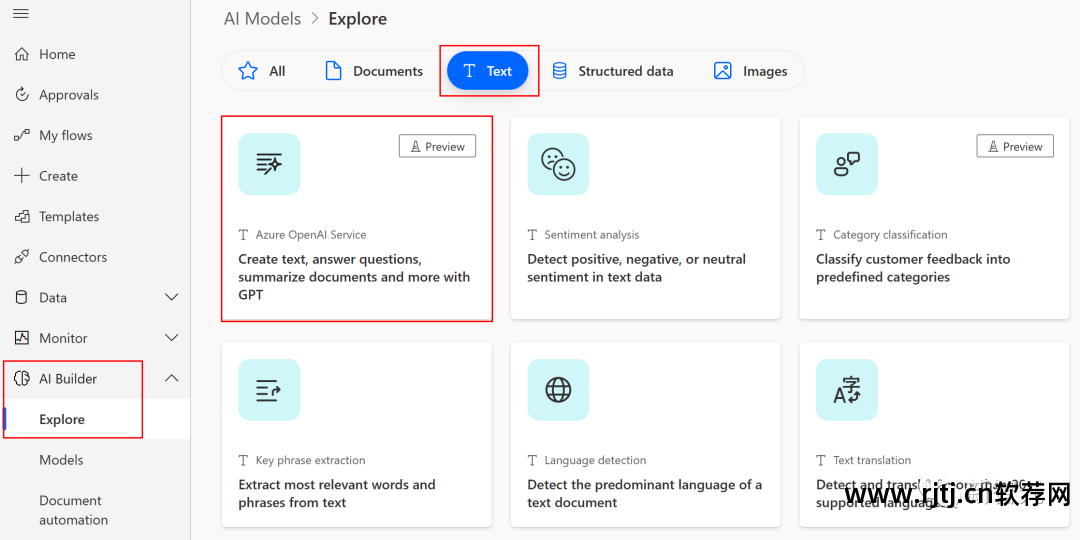Click the Key phrase extraction icon
1080x540 pixels.
(269, 390)
